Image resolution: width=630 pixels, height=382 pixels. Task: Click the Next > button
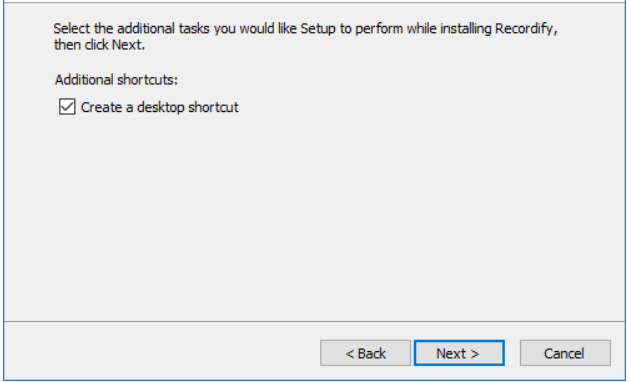point(459,353)
